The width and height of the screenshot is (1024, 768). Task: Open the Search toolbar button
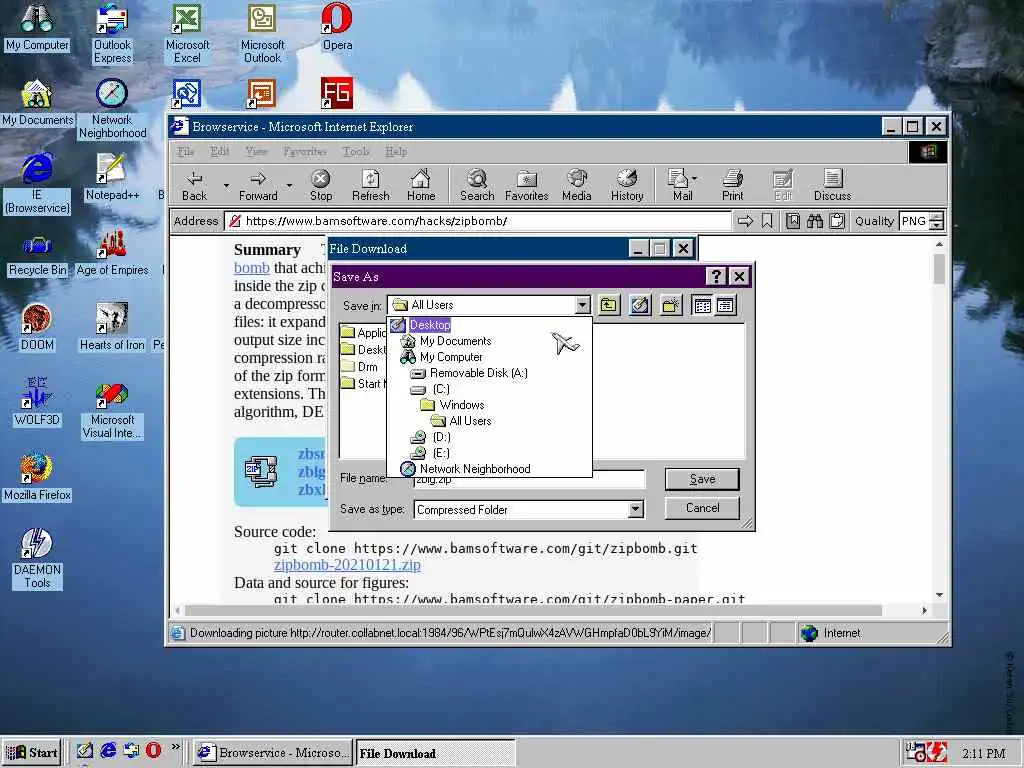tap(477, 185)
